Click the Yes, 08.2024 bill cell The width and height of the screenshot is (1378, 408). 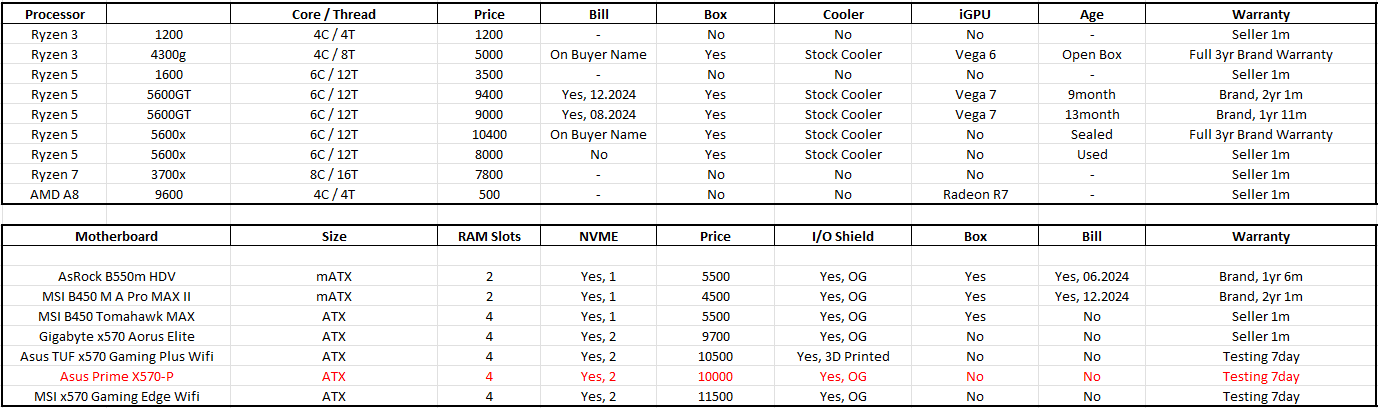[598, 115]
